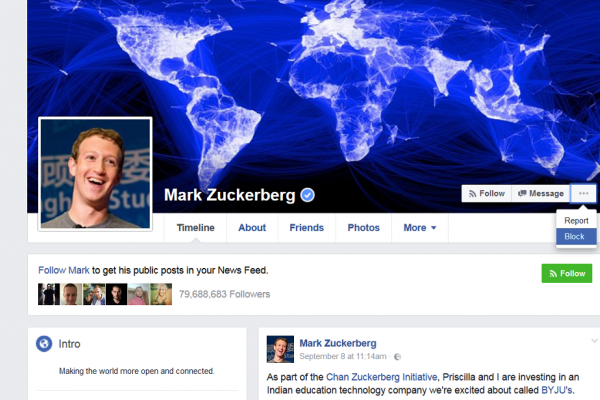This screenshot has width=600, height=400.
Task: Click the Message button on the cover
Action: pyautogui.click(x=541, y=193)
